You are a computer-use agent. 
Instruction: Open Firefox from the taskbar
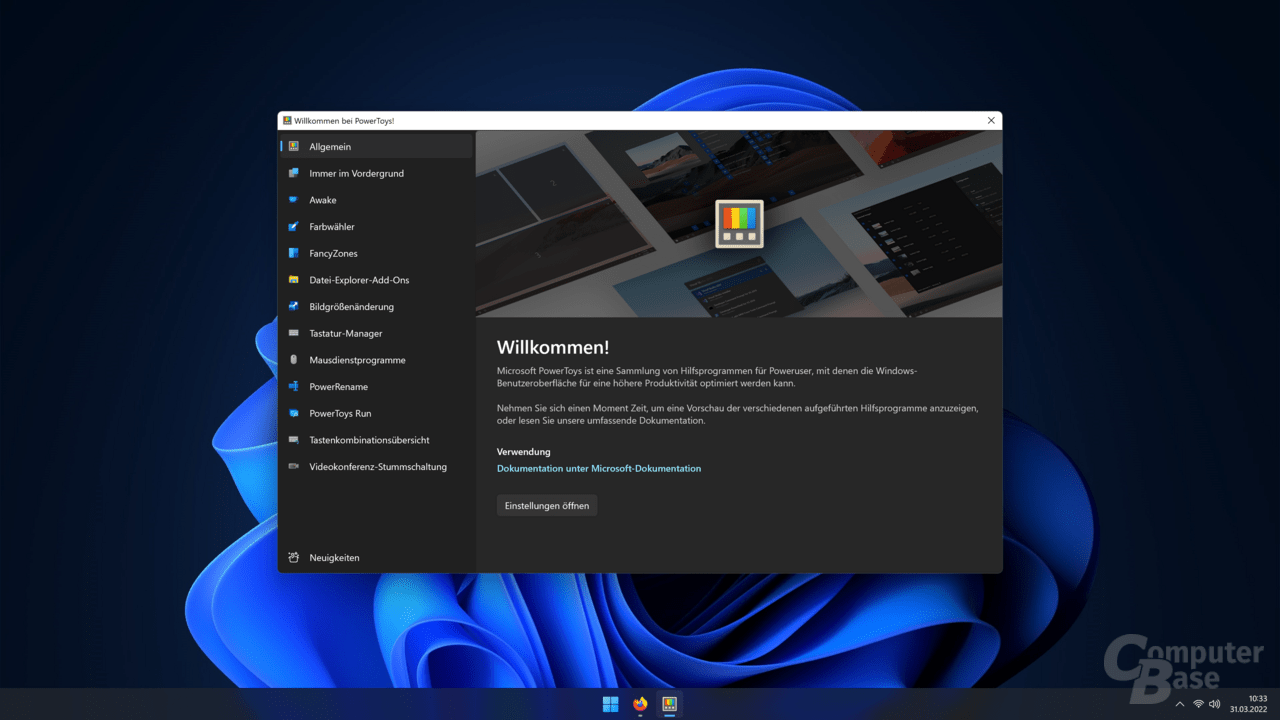pos(640,704)
